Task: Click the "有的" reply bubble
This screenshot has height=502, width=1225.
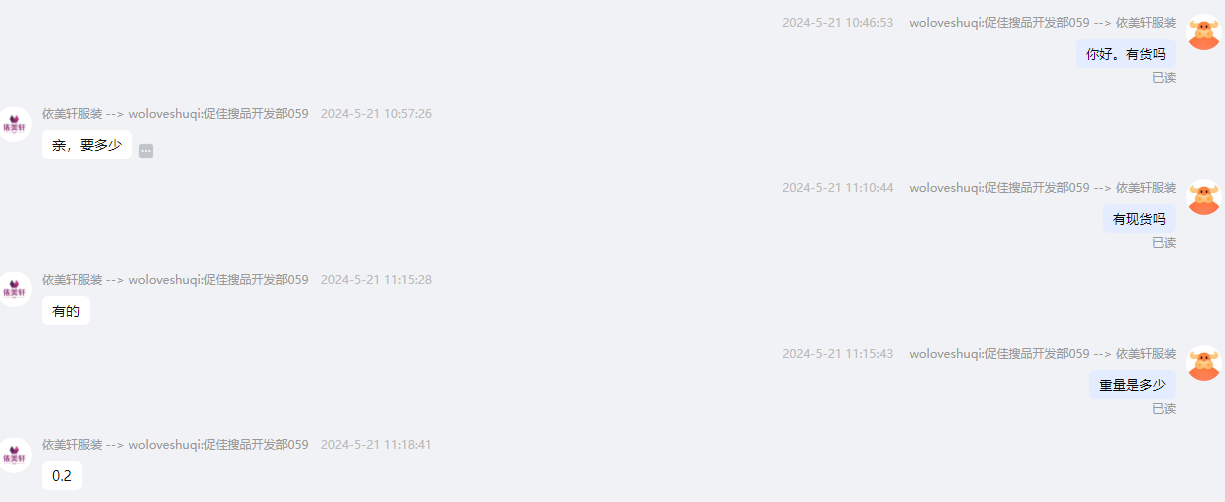Action: click(x=66, y=311)
